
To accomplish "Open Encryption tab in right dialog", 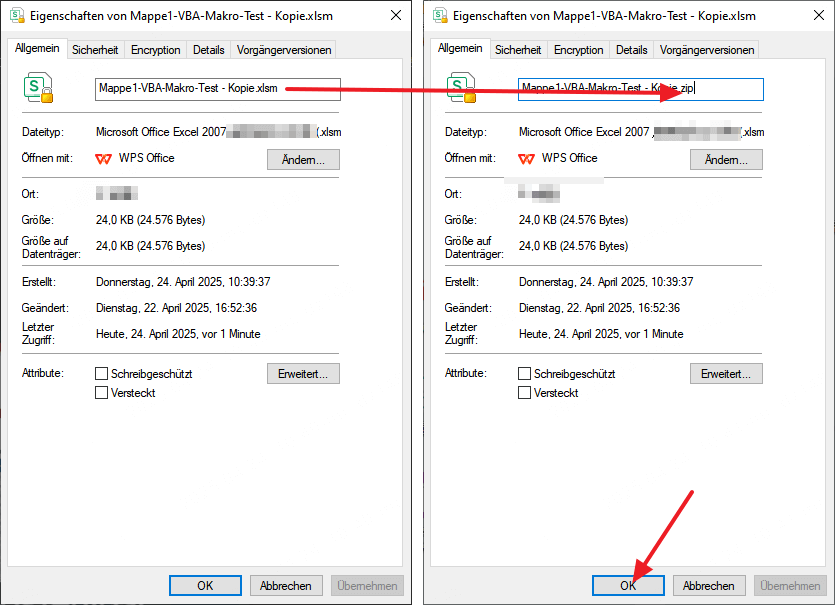I will pyautogui.click(x=578, y=50).
